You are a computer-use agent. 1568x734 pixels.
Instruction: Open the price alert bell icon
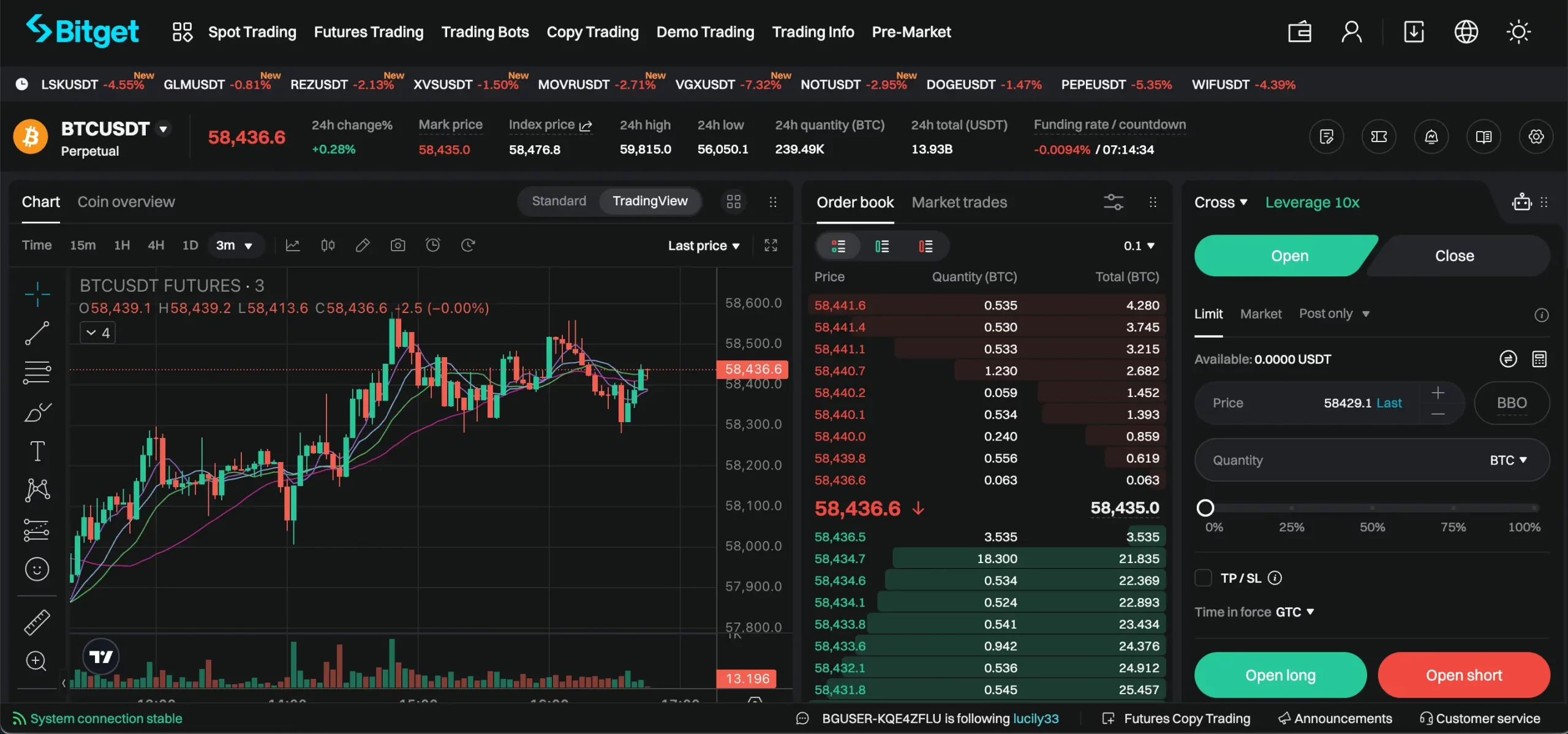pos(1431,137)
